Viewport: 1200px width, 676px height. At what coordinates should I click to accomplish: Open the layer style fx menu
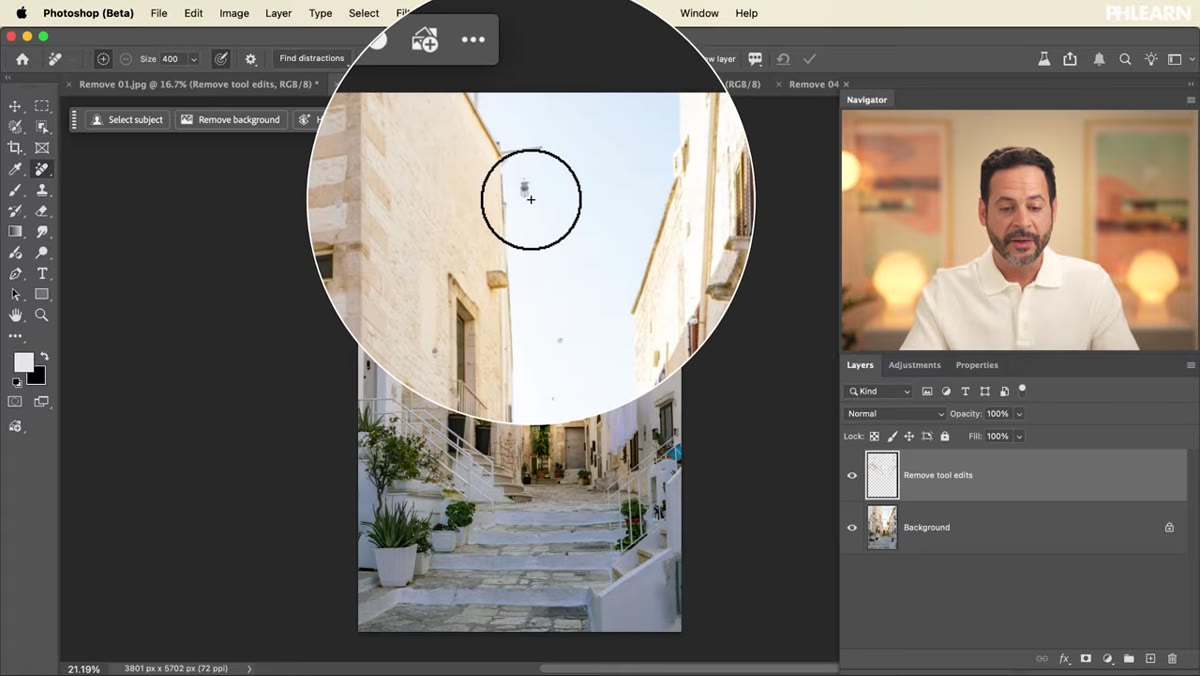pyautogui.click(x=1064, y=659)
